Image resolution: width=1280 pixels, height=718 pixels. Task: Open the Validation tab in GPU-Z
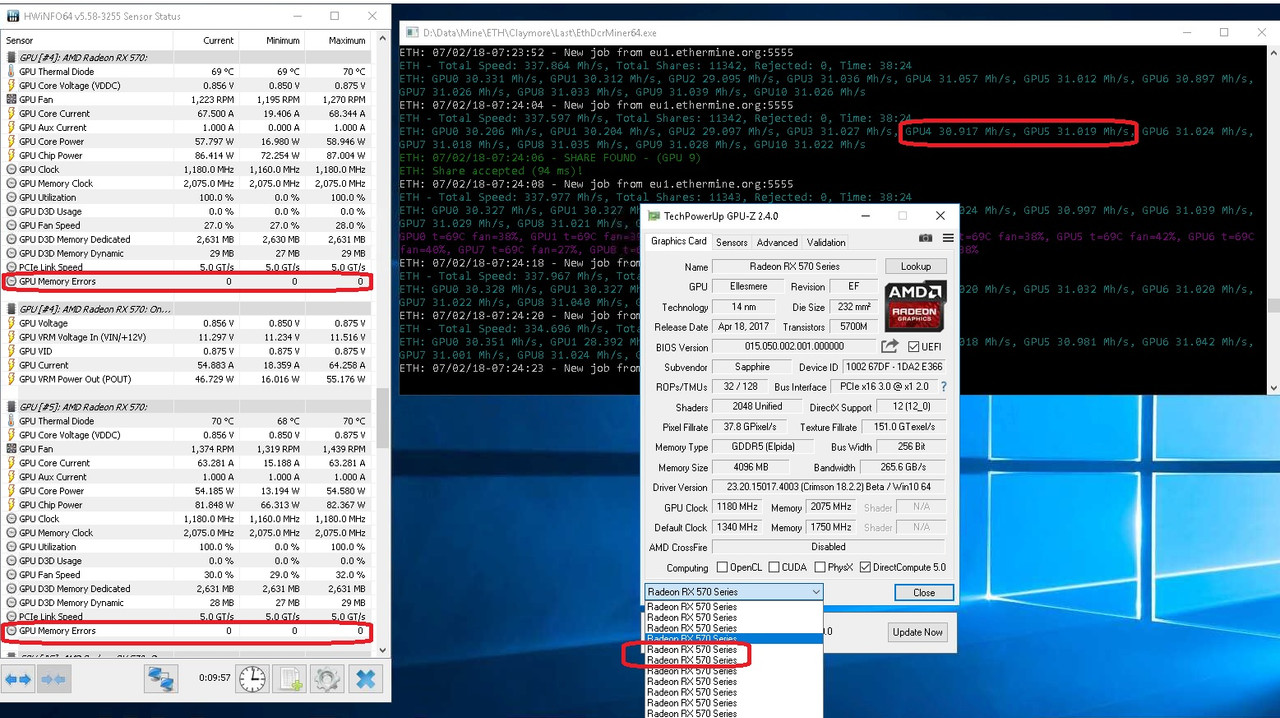coord(826,242)
